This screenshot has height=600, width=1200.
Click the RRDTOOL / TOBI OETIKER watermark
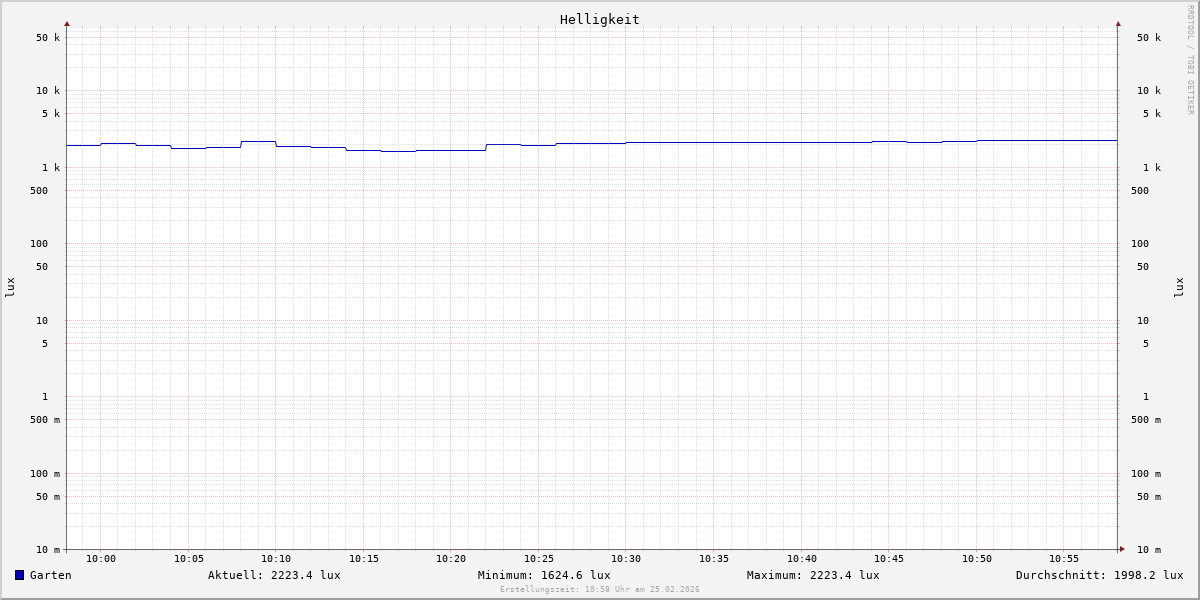tap(1190, 60)
